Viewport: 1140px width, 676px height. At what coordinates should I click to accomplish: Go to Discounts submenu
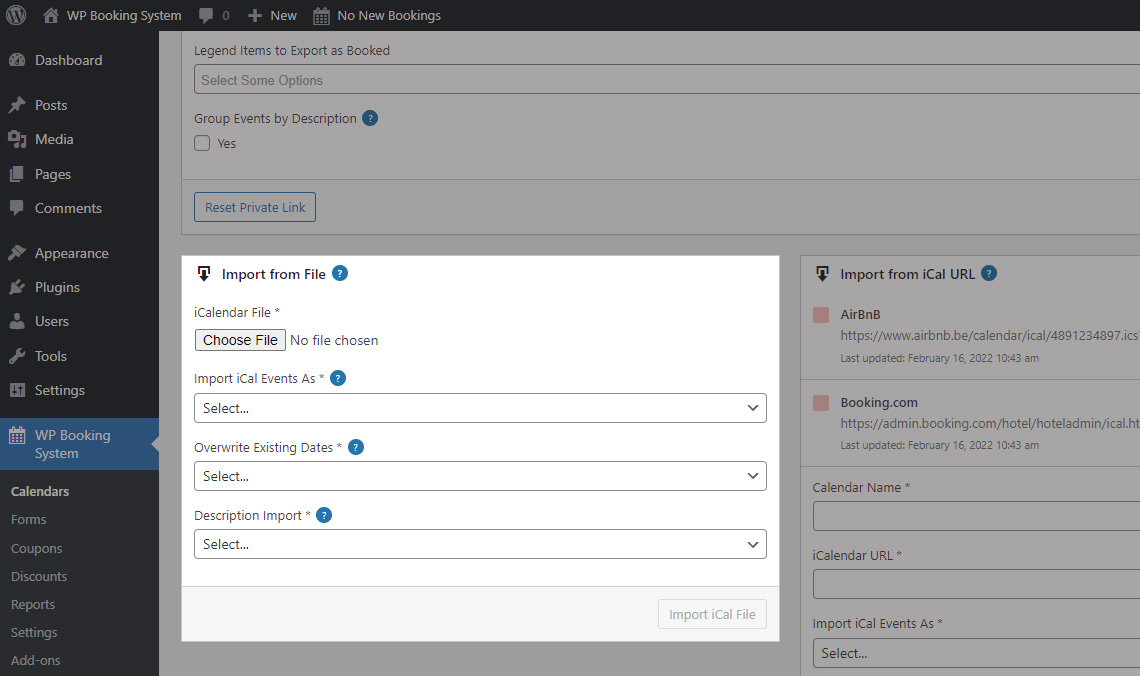point(39,576)
